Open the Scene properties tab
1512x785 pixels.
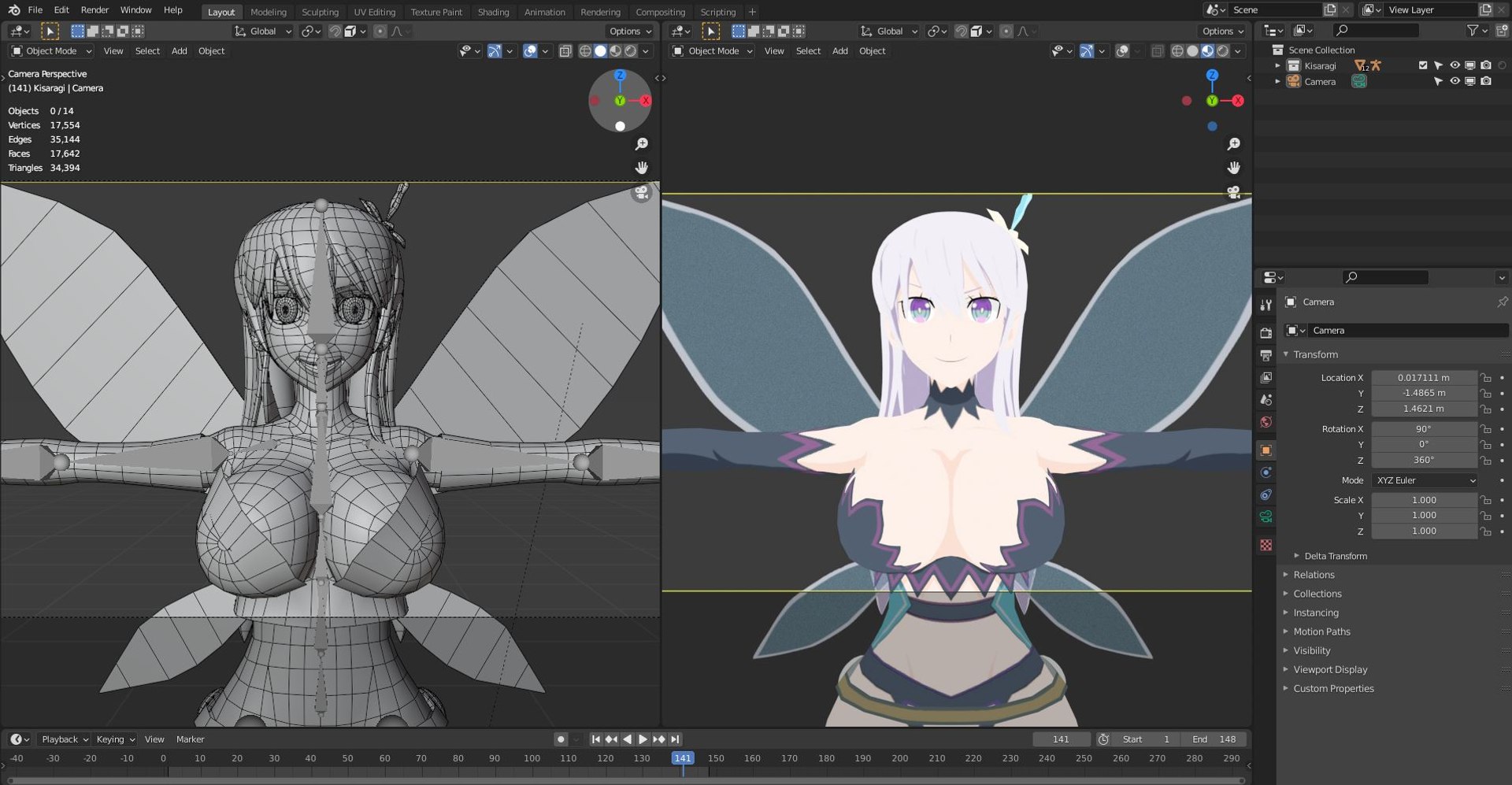coord(1266,399)
